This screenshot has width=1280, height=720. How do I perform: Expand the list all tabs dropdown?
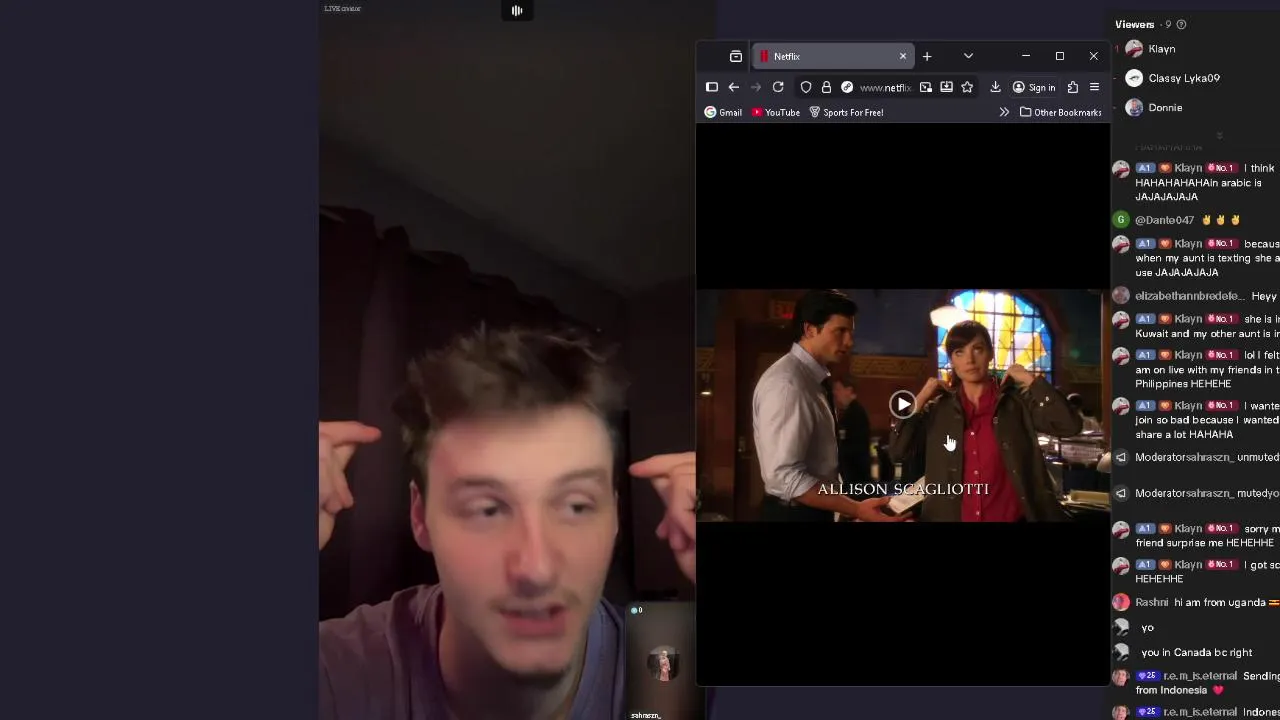point(968,56)
